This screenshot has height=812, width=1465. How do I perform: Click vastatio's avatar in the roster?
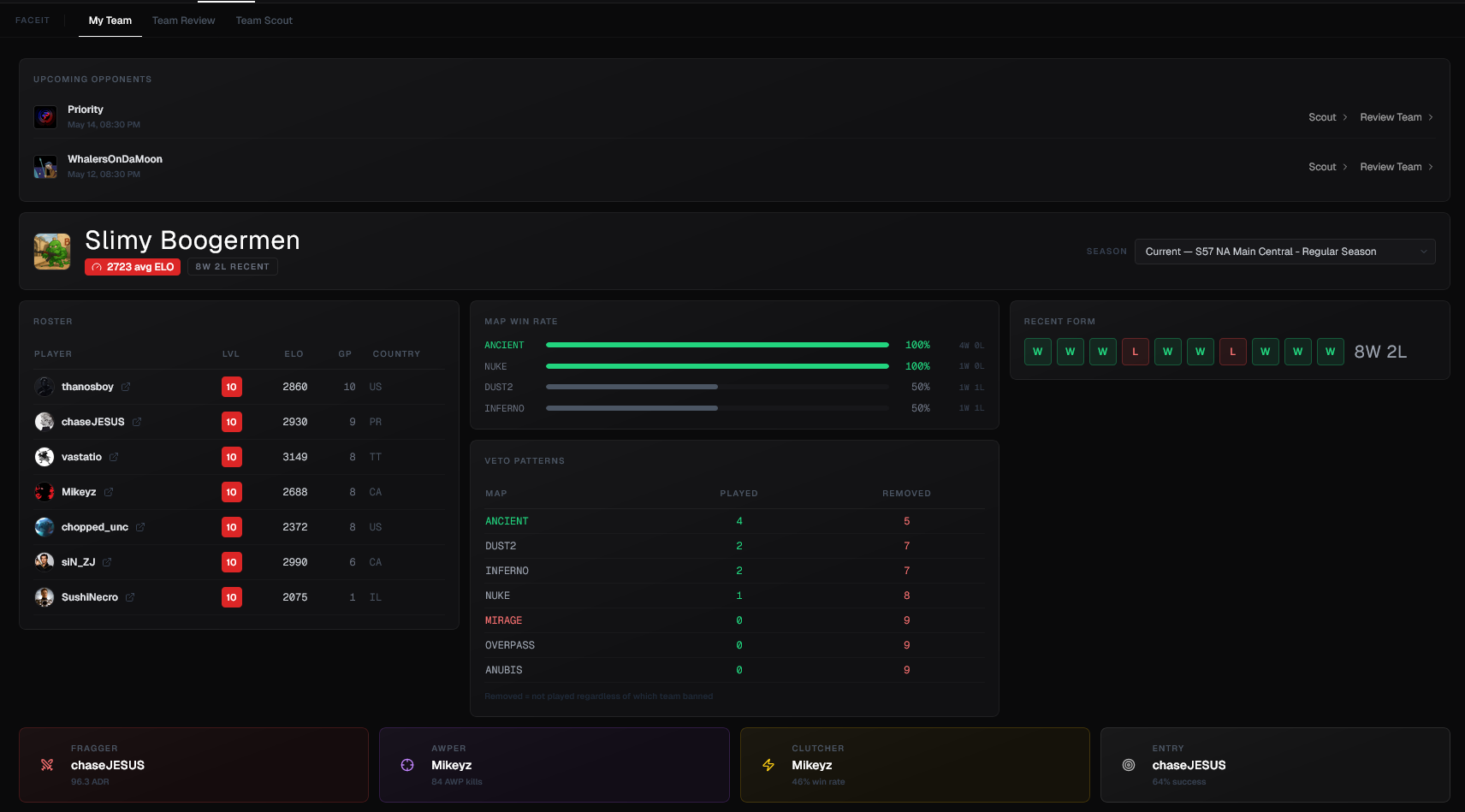(44, 457)
